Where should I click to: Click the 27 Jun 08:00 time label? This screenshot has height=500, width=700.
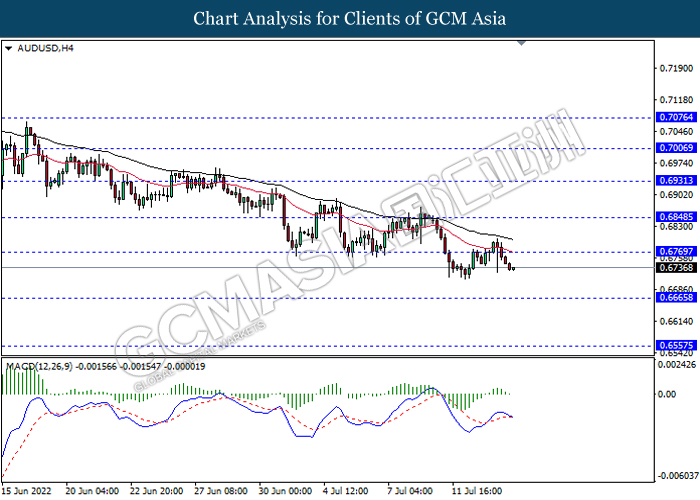point(221,491)
